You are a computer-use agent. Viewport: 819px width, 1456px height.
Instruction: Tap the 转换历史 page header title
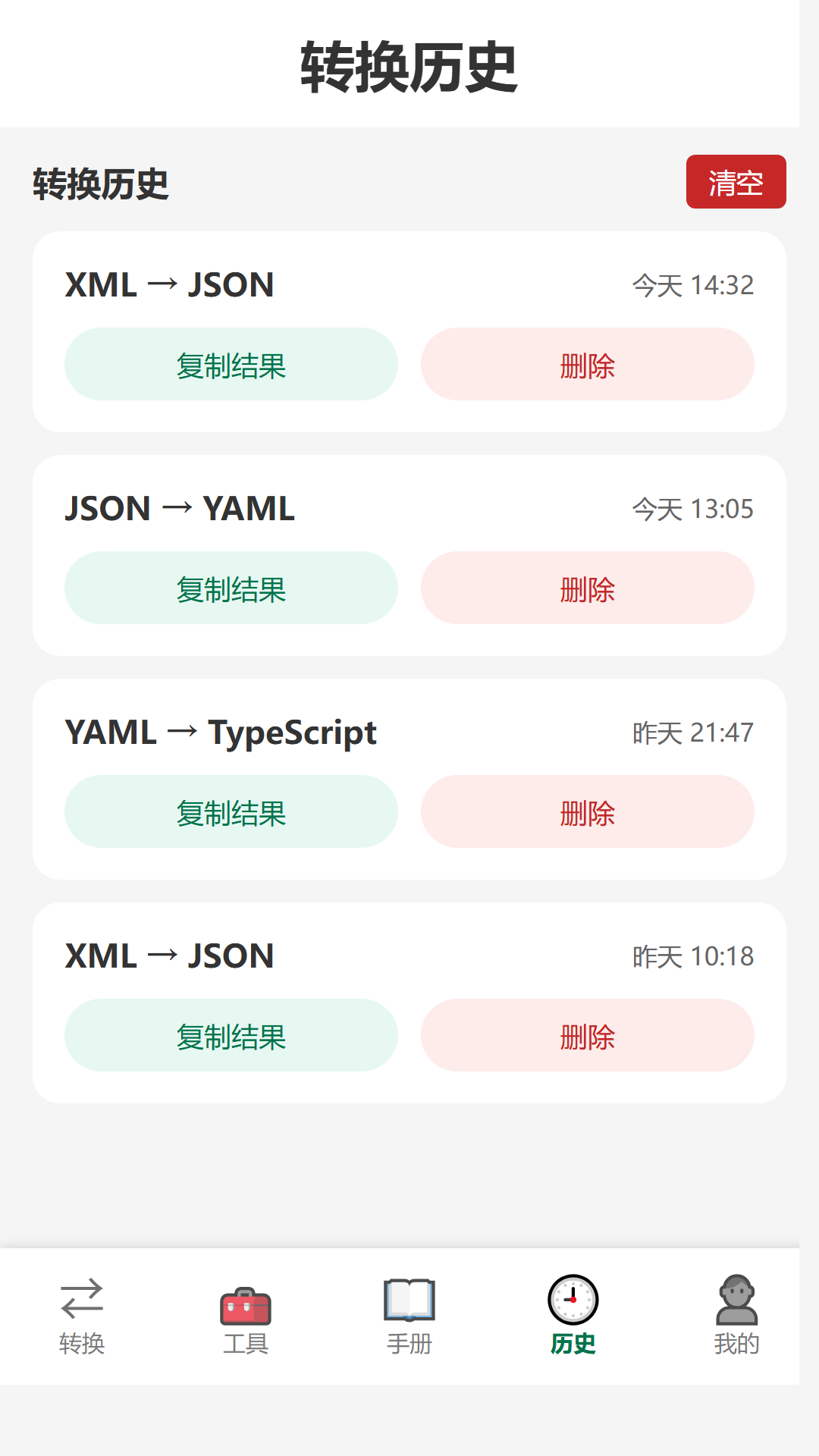[x=409, y=67]
